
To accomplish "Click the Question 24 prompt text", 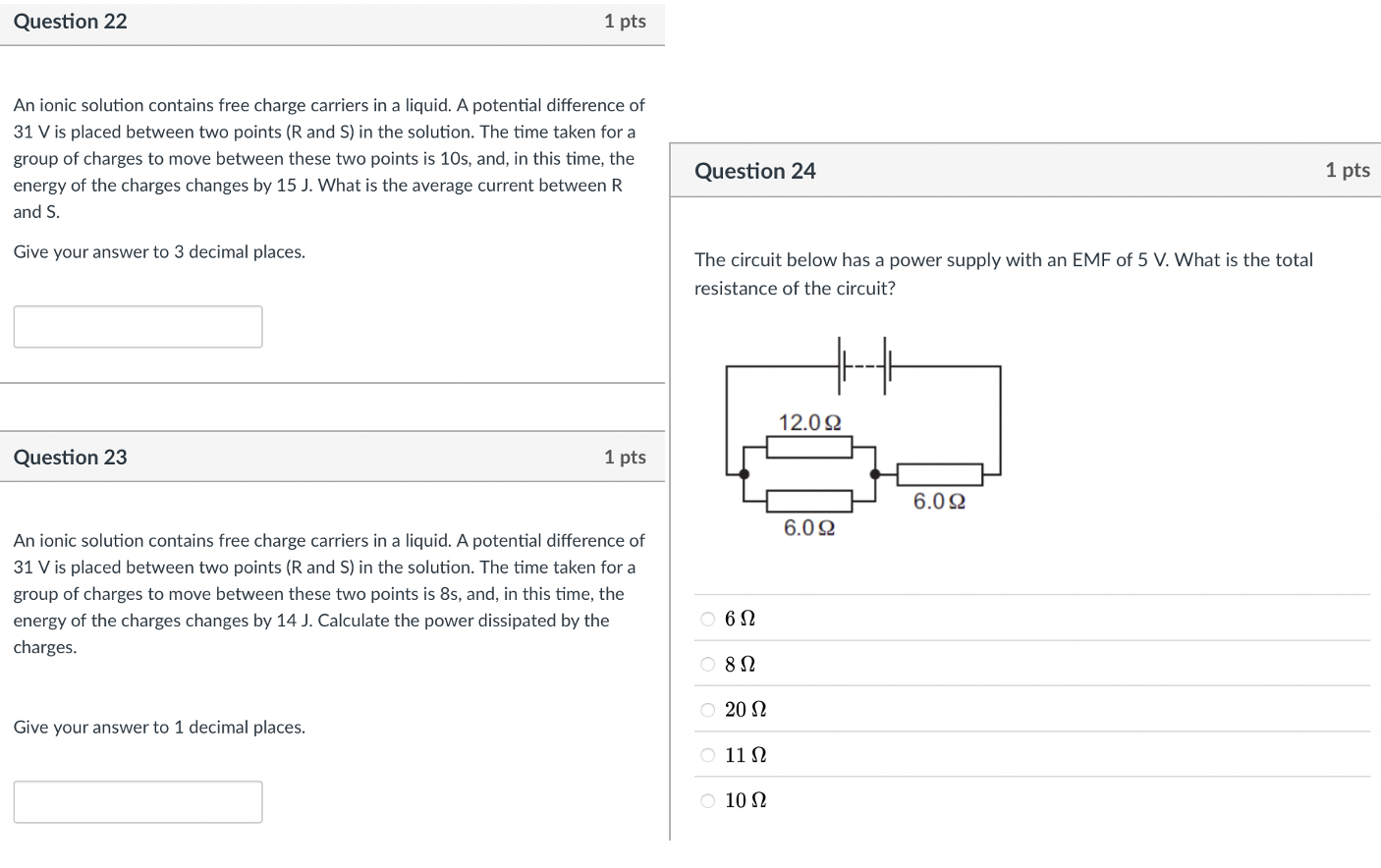I will 1003,274.
